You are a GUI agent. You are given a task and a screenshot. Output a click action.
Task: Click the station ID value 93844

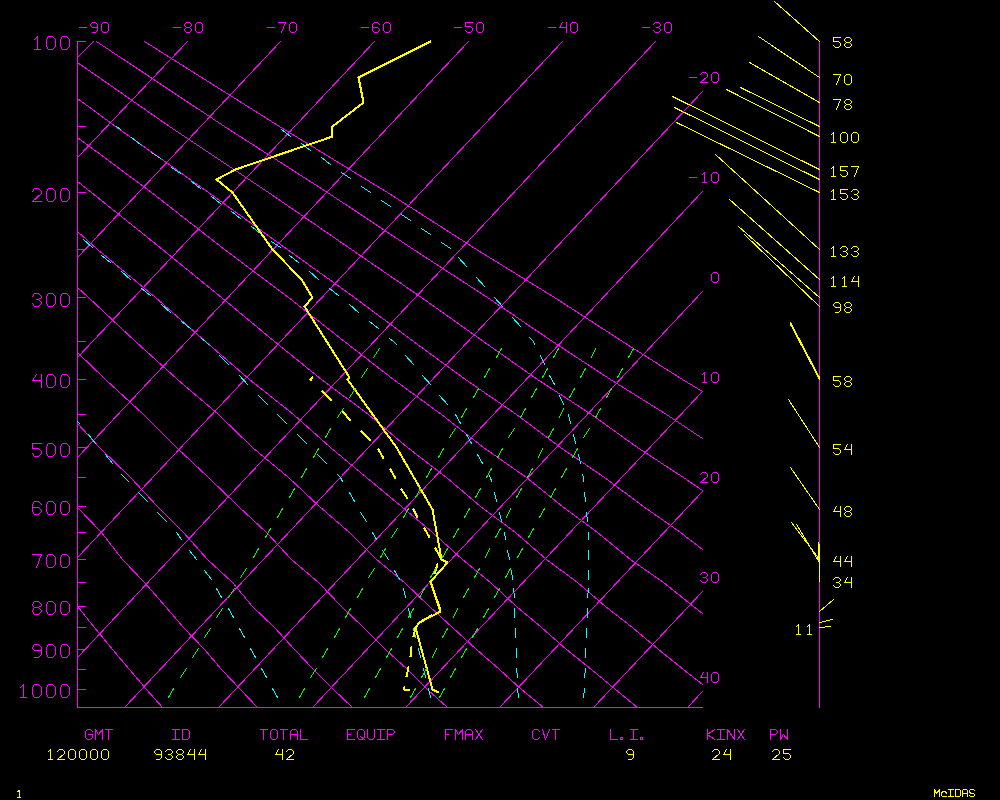(180, 755)
